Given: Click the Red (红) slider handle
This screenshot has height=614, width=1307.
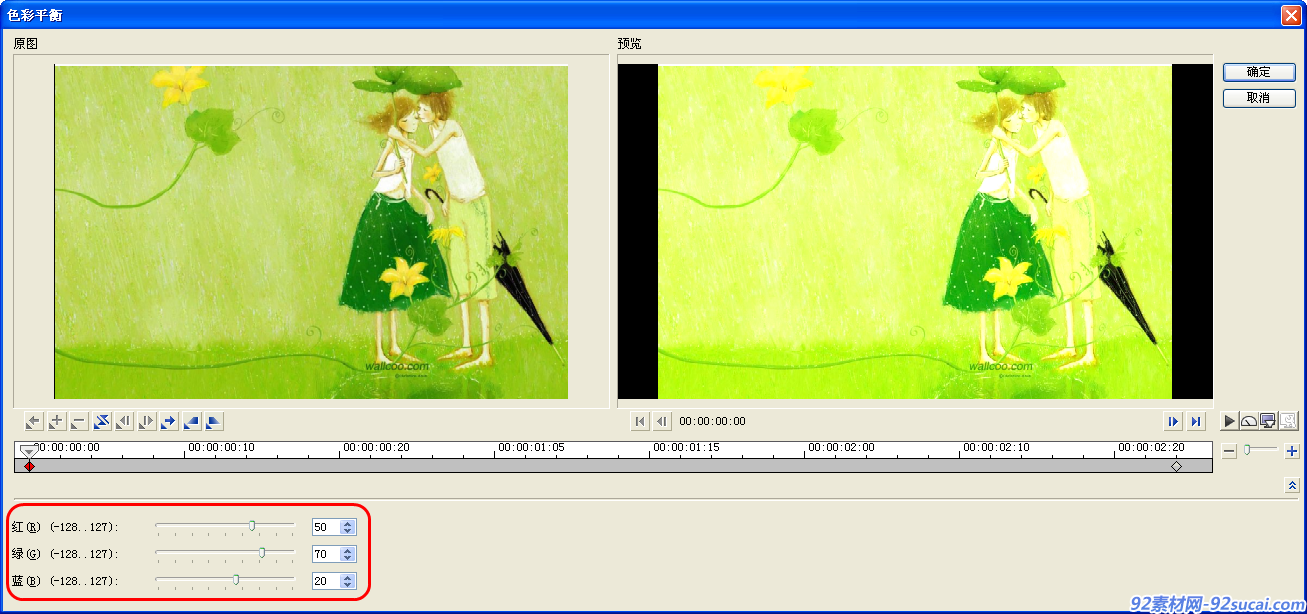Looking at the screenshot, I should point(252,525).
